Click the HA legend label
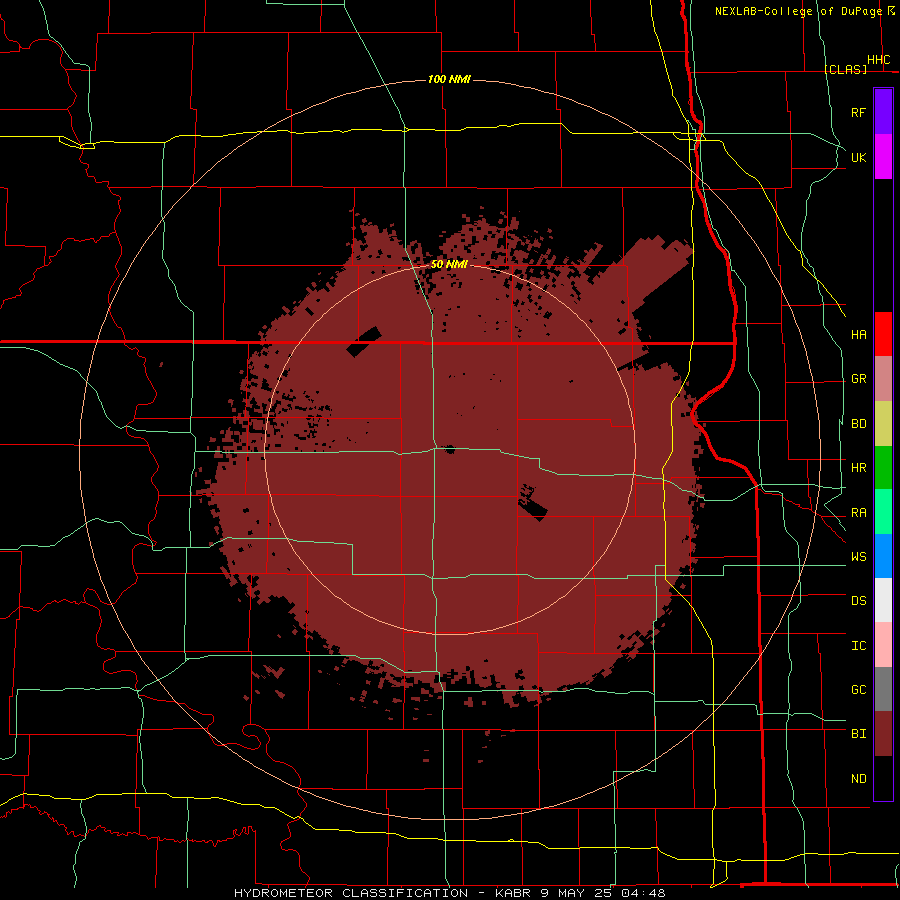900x900 pixels. pyautogui.click(x=858, y=334)
